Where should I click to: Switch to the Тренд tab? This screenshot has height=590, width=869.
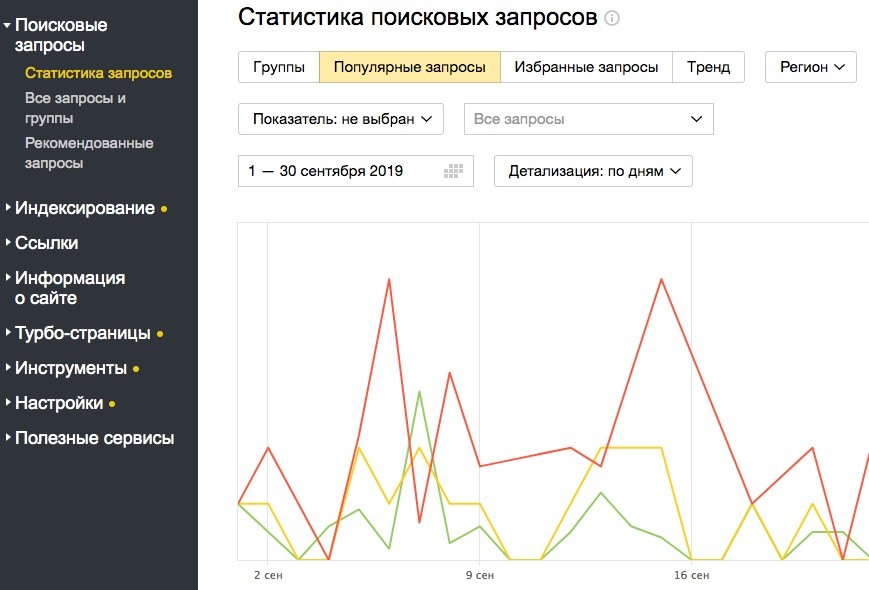pyautogui.click(x=709, y=67)
